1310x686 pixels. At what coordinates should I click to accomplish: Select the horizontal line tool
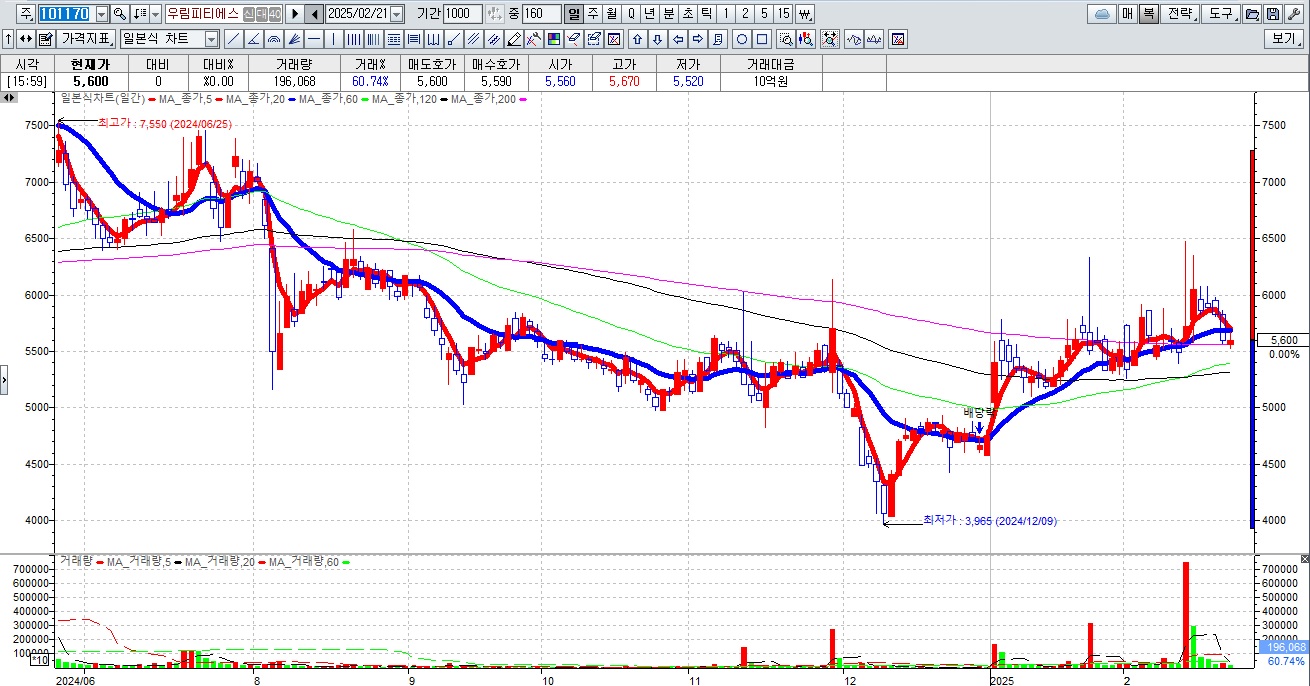(x=313, y=39)
